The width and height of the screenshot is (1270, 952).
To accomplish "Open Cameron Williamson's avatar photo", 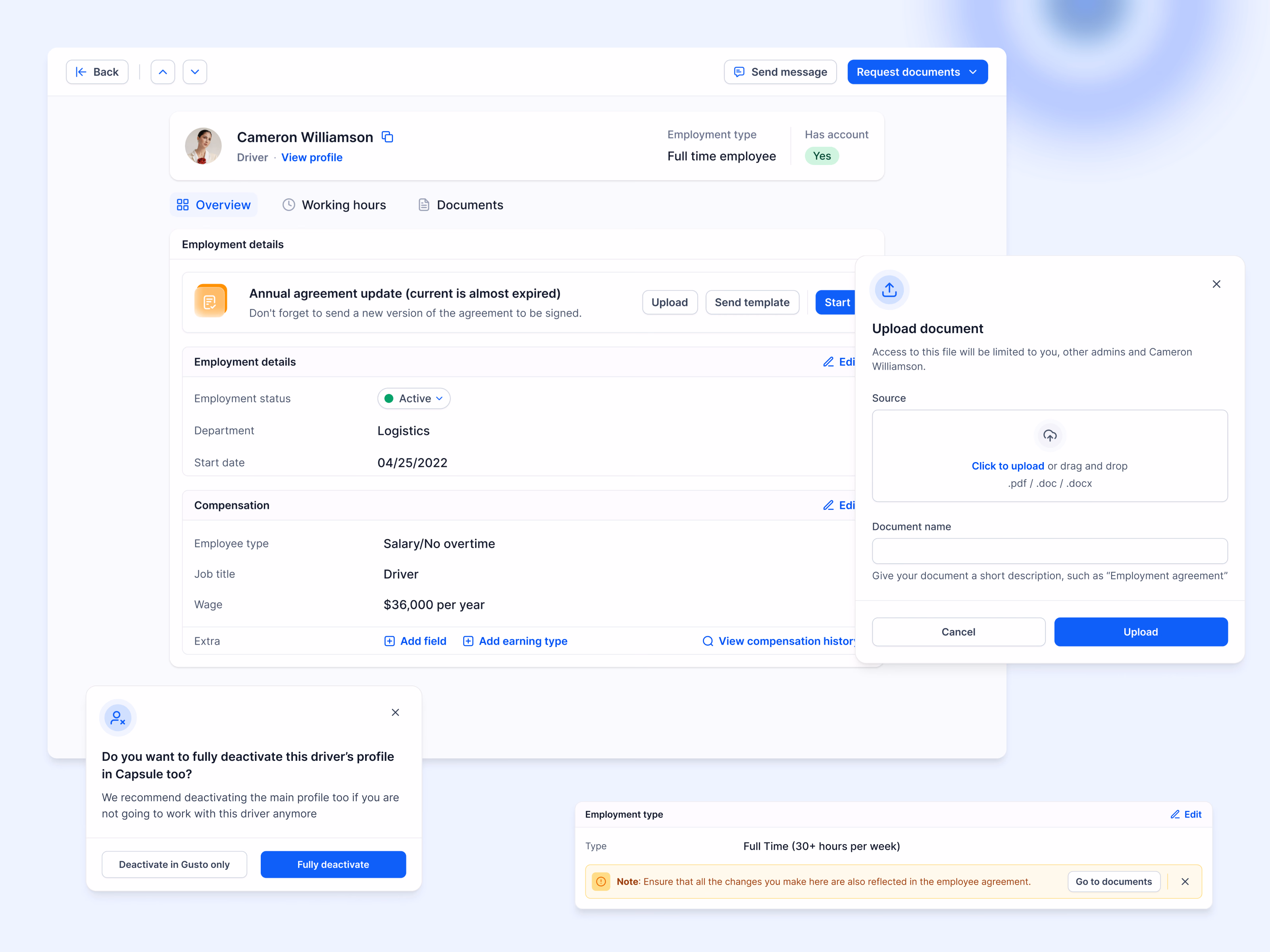I will 203,146.
